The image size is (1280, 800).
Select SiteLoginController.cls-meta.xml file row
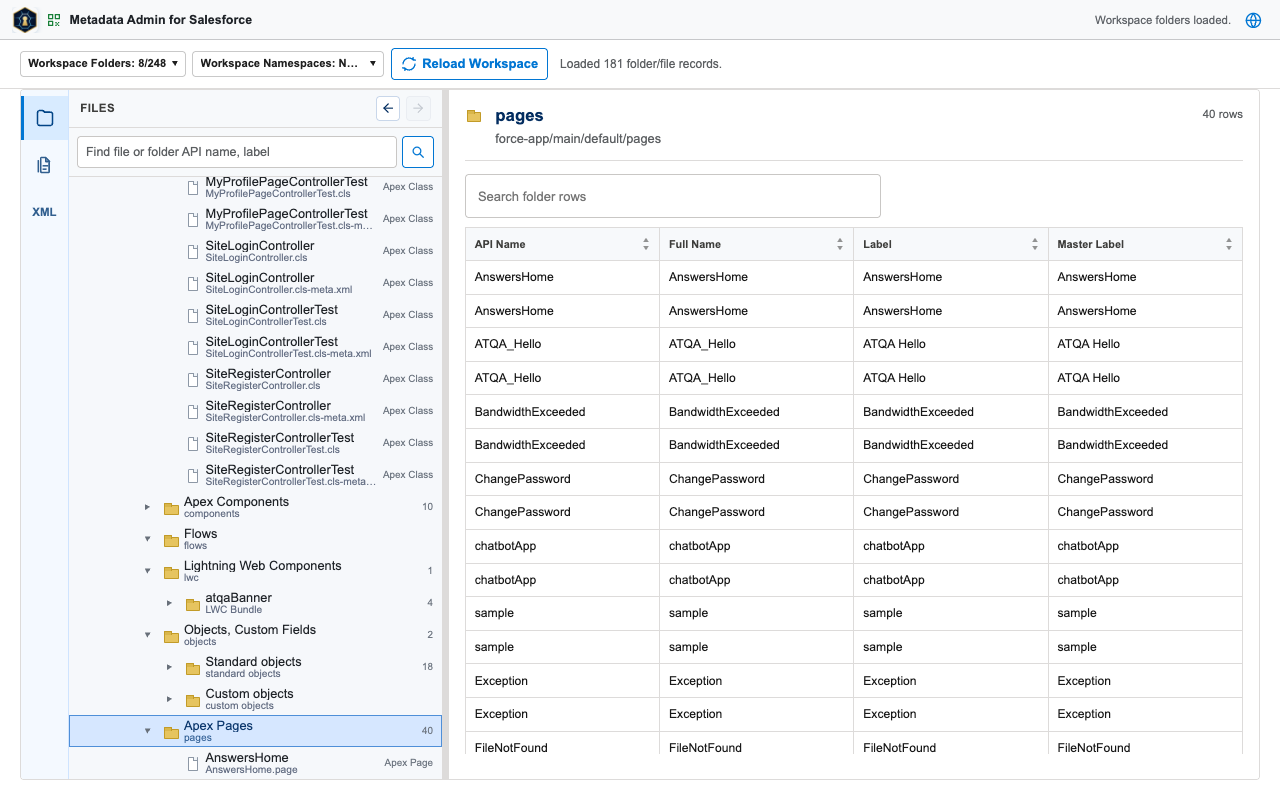(255, 283)
